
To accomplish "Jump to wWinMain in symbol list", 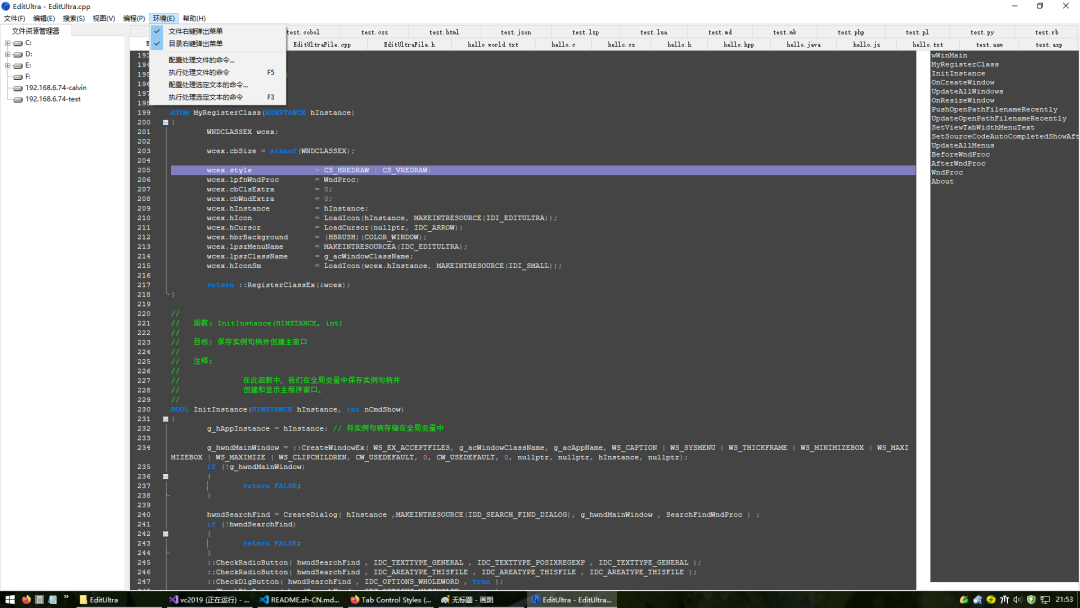I will click(x=949, y=55).
